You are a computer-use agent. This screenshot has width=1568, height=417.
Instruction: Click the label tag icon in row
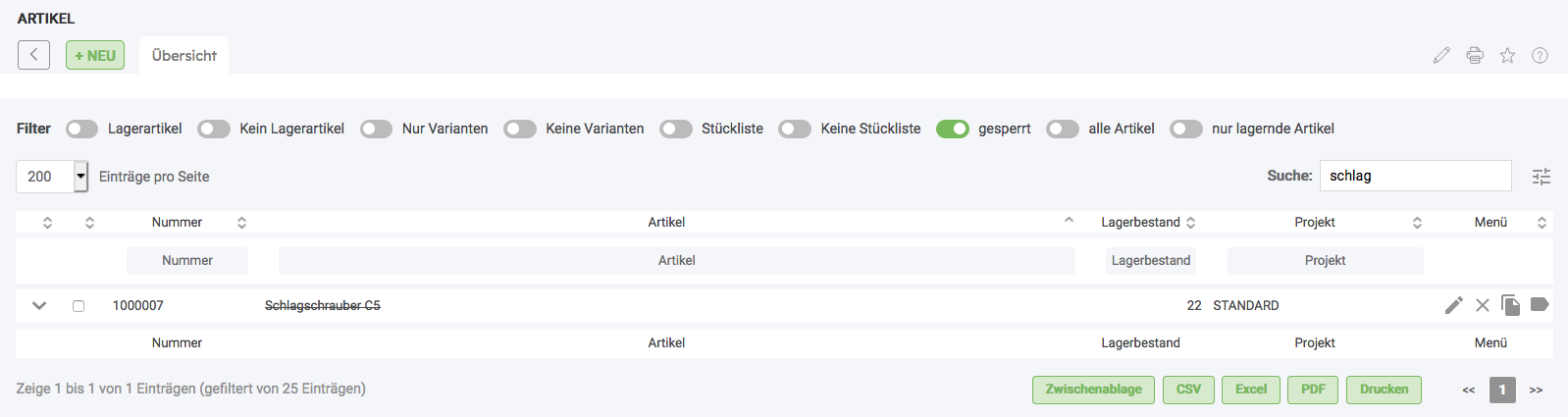coord(1540,304)
